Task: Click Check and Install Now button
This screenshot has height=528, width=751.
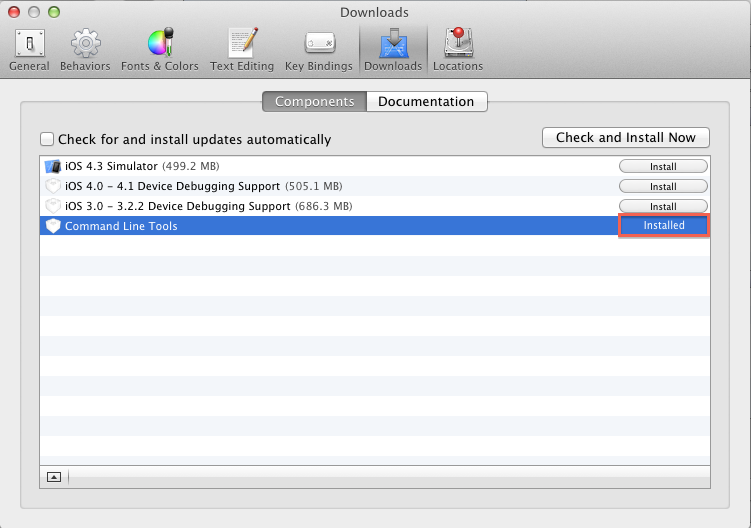Action: [x=626, y=138]
